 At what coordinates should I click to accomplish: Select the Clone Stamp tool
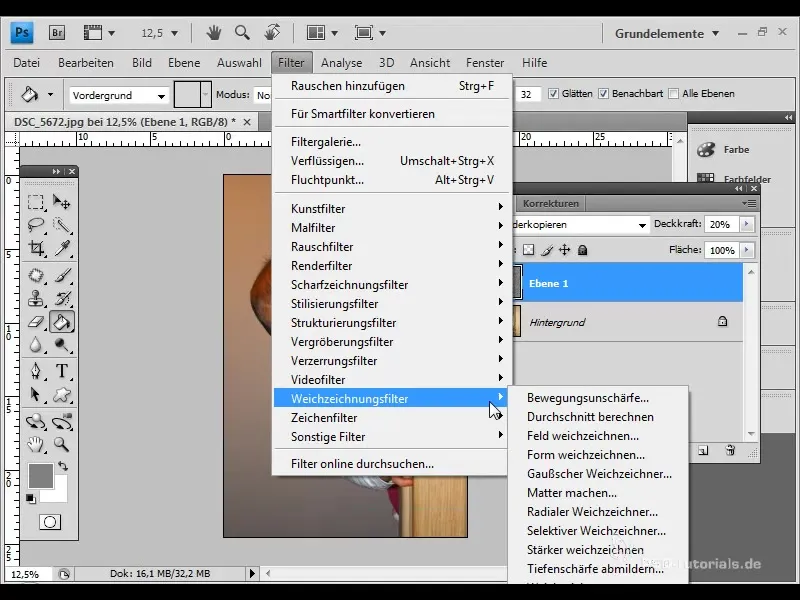click(36, 298)
